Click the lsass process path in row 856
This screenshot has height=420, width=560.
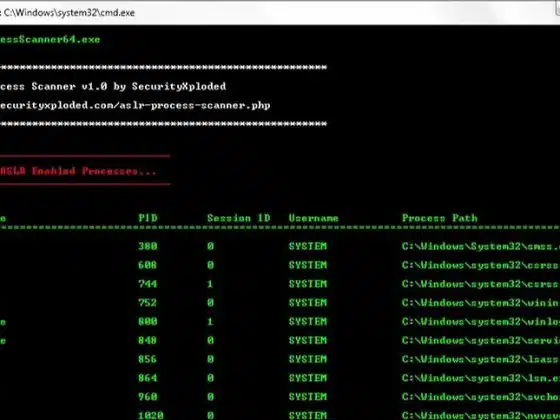pyautogui.click(x=481, y=359)
